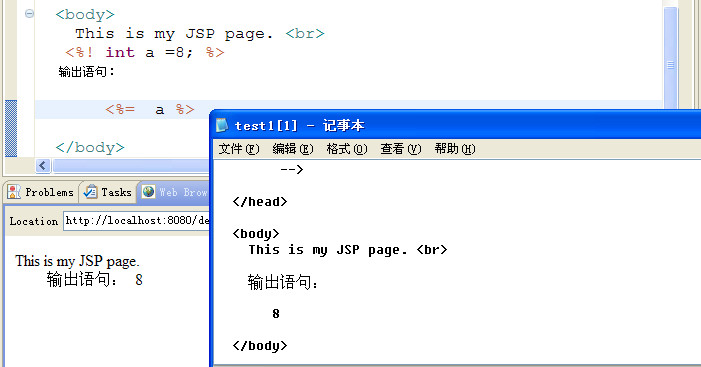
Task: Click the number 8 line in Notepad
Action: tap(276, 314)
